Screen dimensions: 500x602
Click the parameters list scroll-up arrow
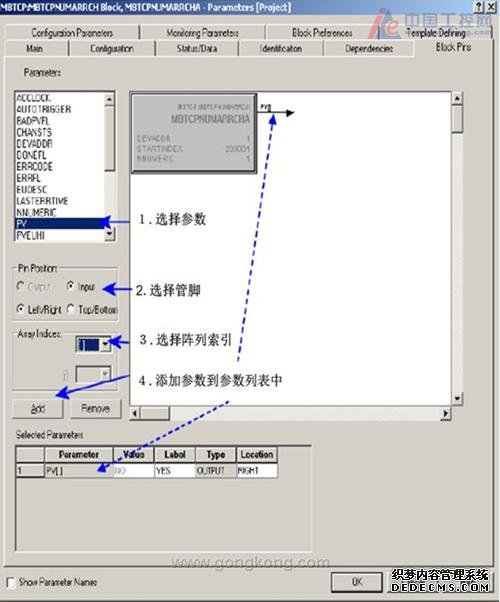tap(109, 99)
